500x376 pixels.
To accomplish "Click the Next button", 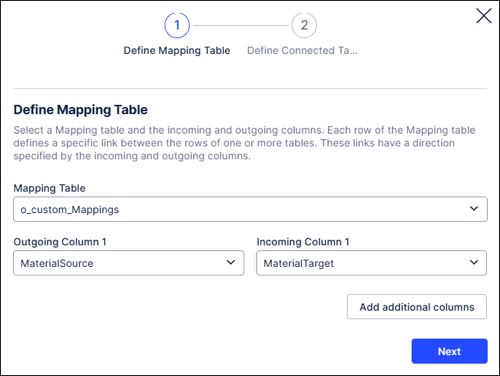I will point(449,351).
